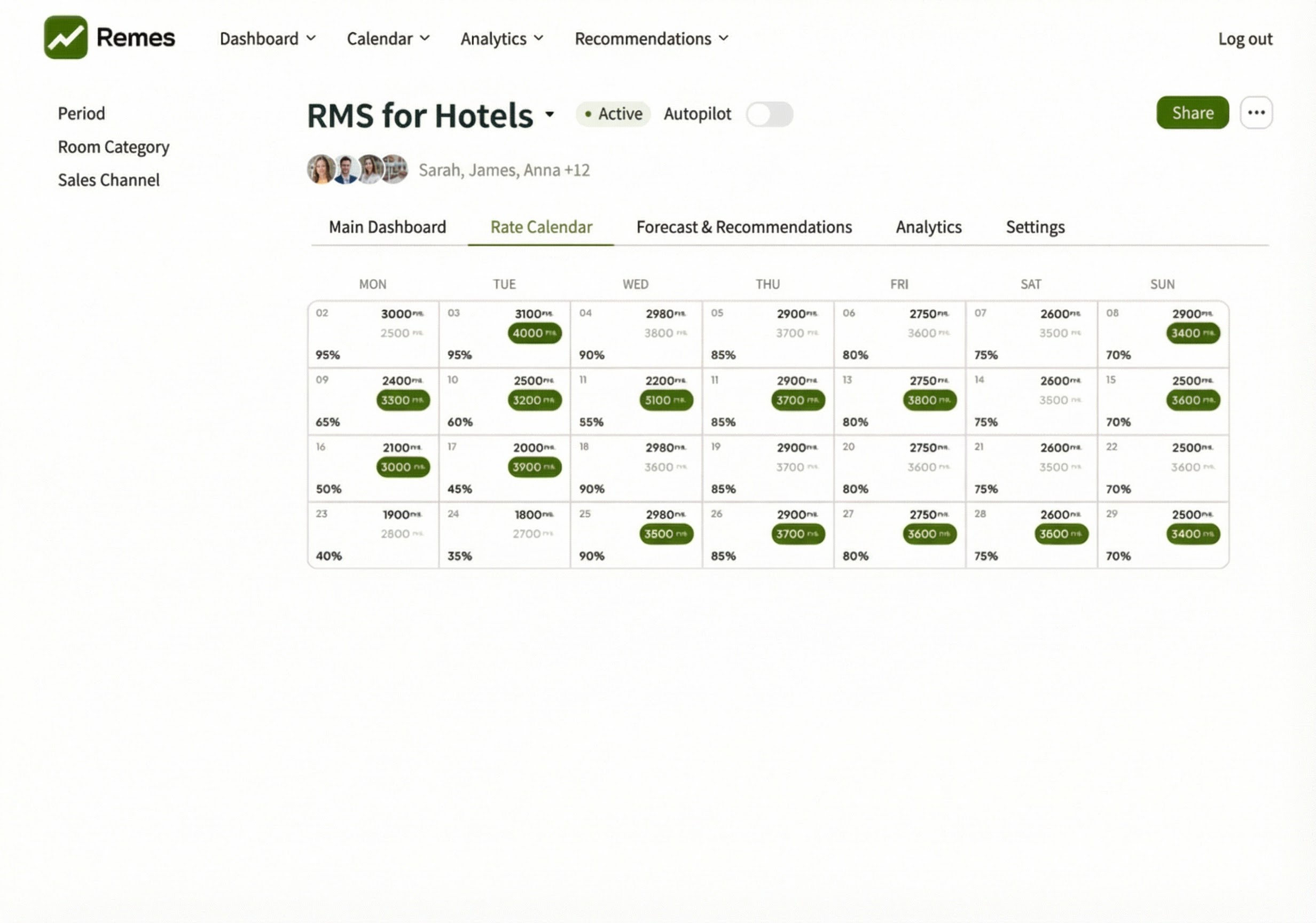The width and height of the screenshot is (1316, 923).
Task: Select the 5100 recommended rate badge
Action: pyautogui.click(x=665, y=400)
